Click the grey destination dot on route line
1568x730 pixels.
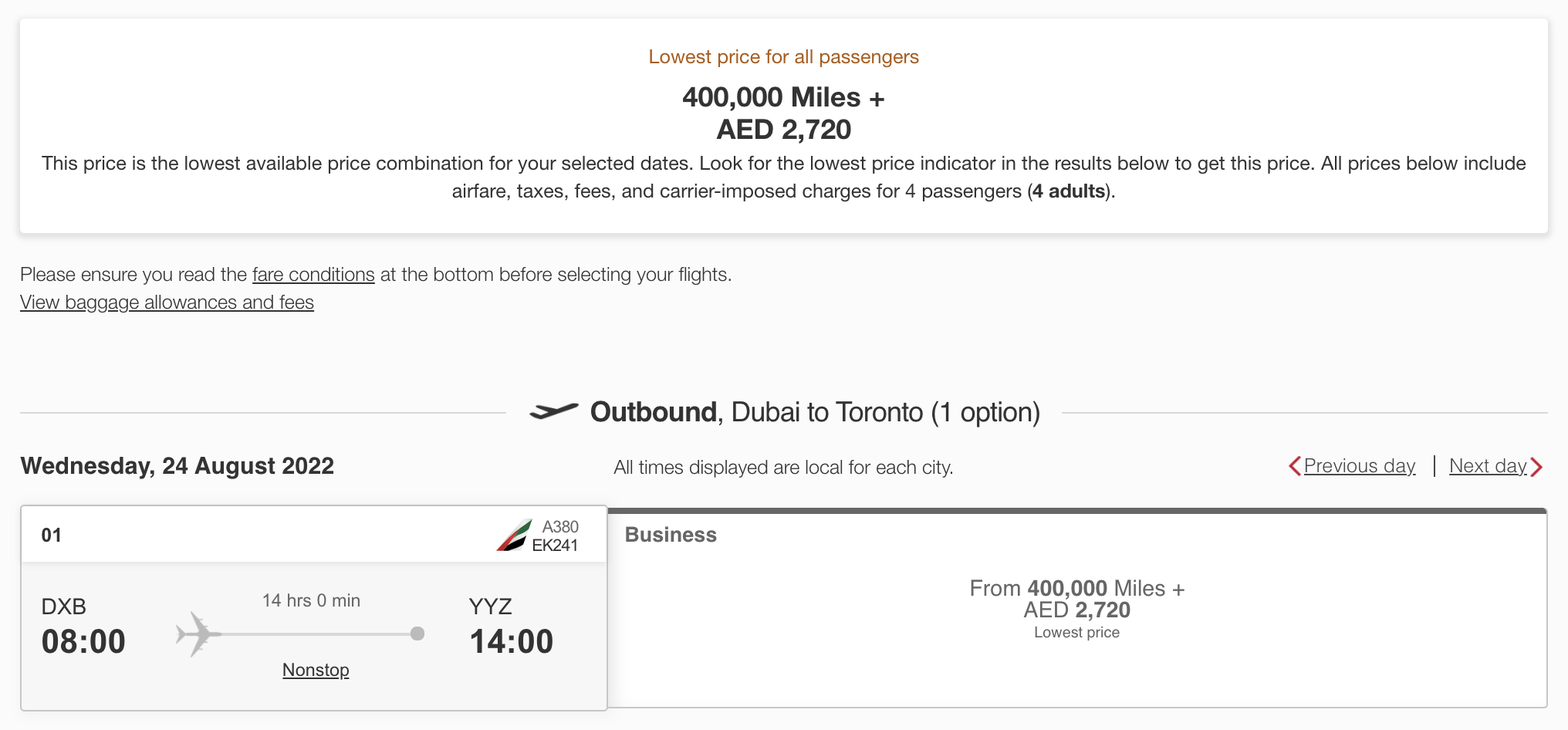(x=417, y=634)
